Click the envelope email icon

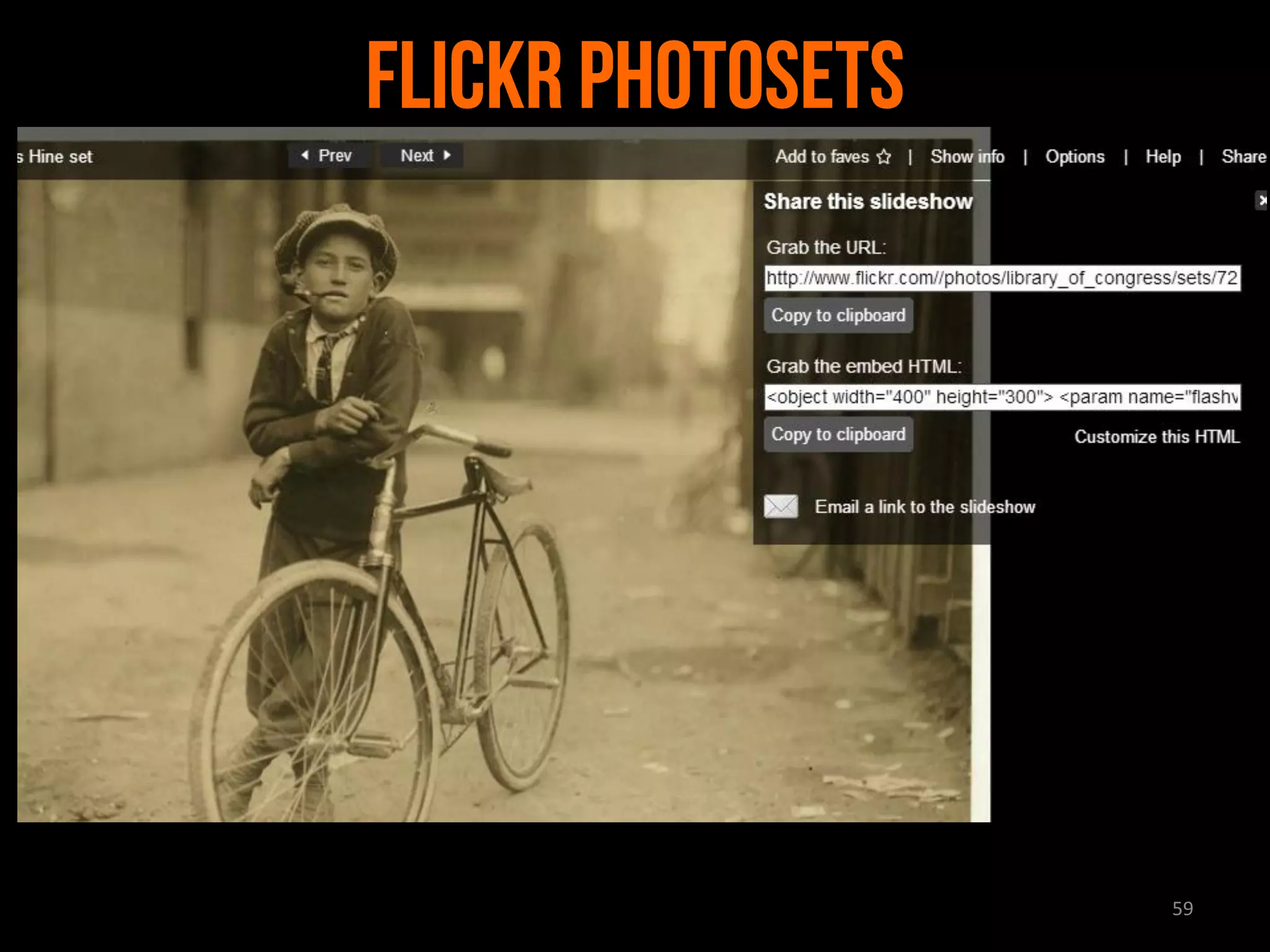point(781,506)
